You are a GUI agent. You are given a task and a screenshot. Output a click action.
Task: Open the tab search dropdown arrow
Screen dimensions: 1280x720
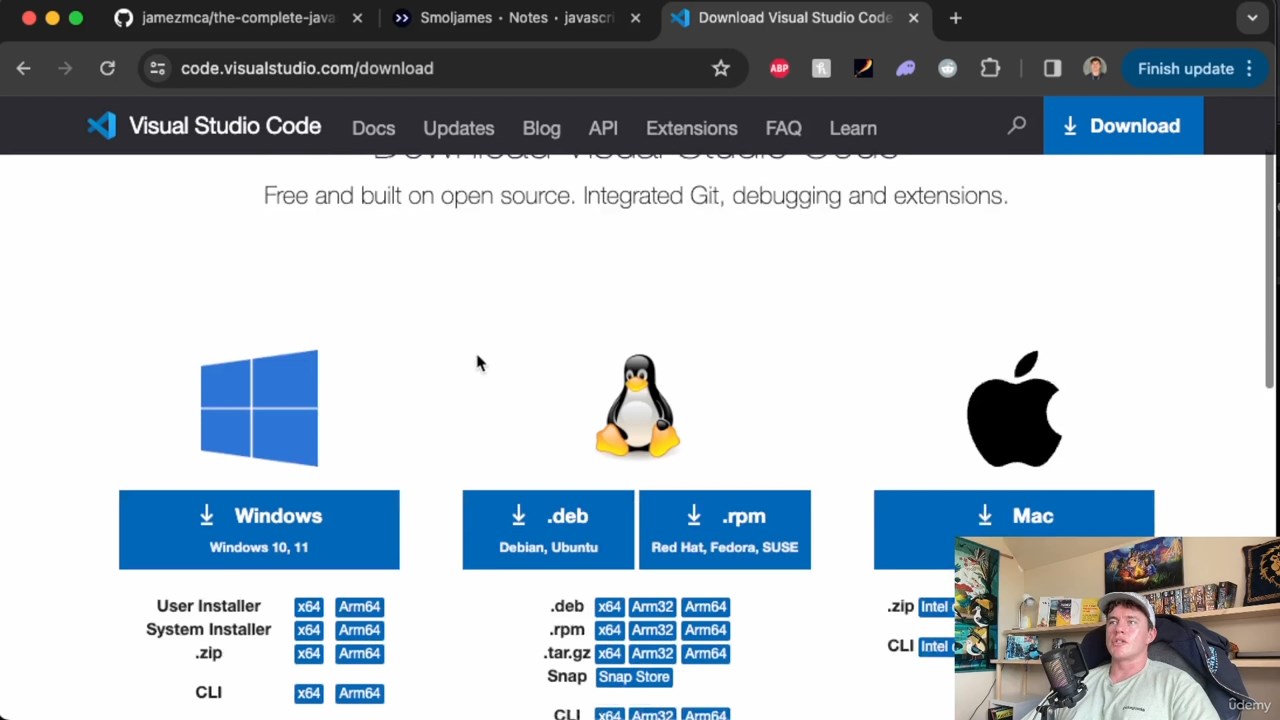(x=1252, y=18)
